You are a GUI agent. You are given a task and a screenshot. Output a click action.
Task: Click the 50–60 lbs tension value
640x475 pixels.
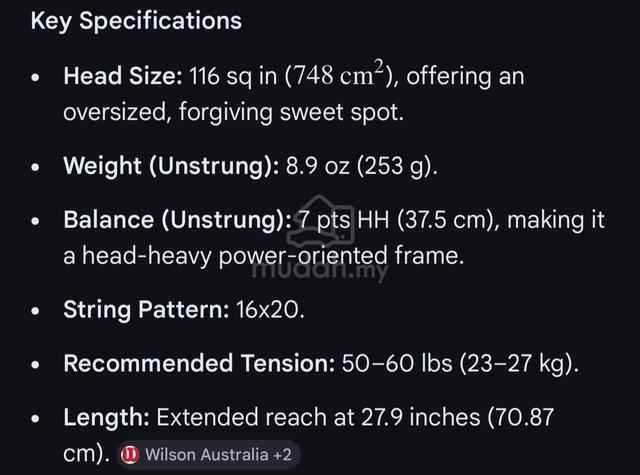click(397, 363)
